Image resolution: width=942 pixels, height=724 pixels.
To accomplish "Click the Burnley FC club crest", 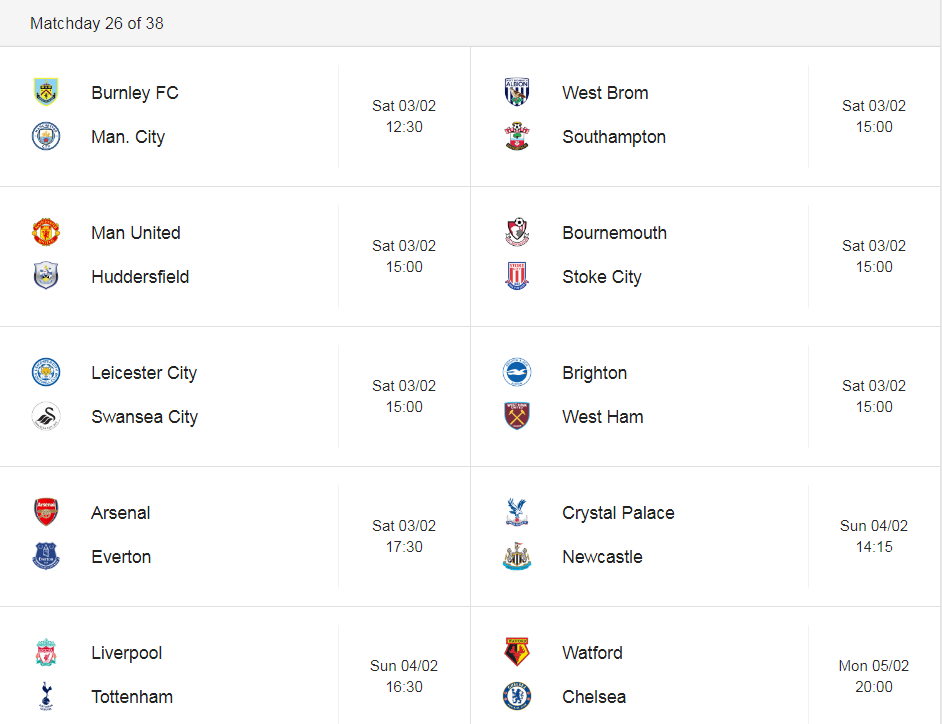I will click(46, 92).
